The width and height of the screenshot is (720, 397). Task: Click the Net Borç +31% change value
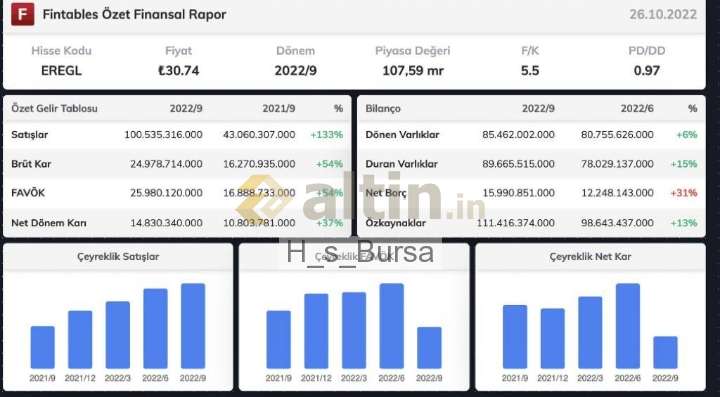coord(684,193)
